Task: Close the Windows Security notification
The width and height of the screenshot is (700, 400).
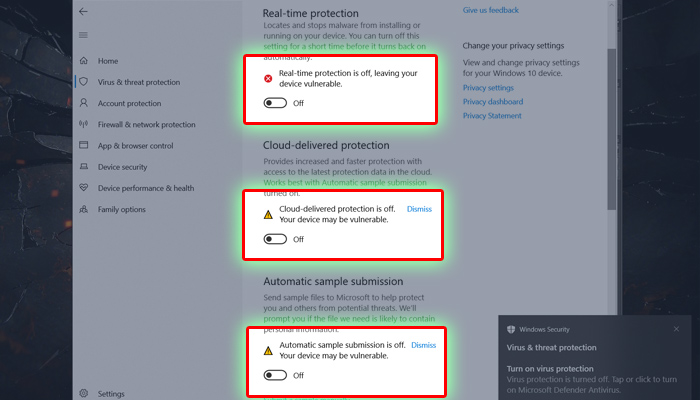Action: click(x=676, y=329)
